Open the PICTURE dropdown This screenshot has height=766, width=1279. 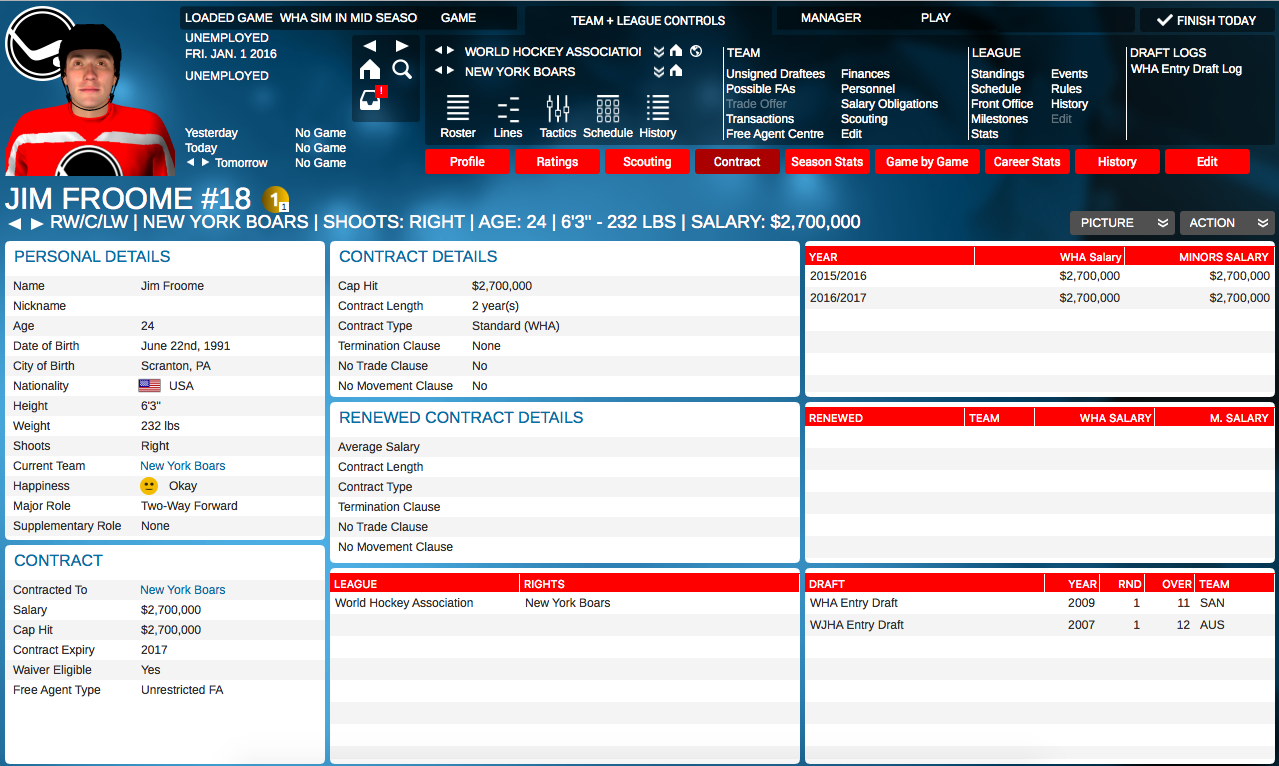(1121, 223)
